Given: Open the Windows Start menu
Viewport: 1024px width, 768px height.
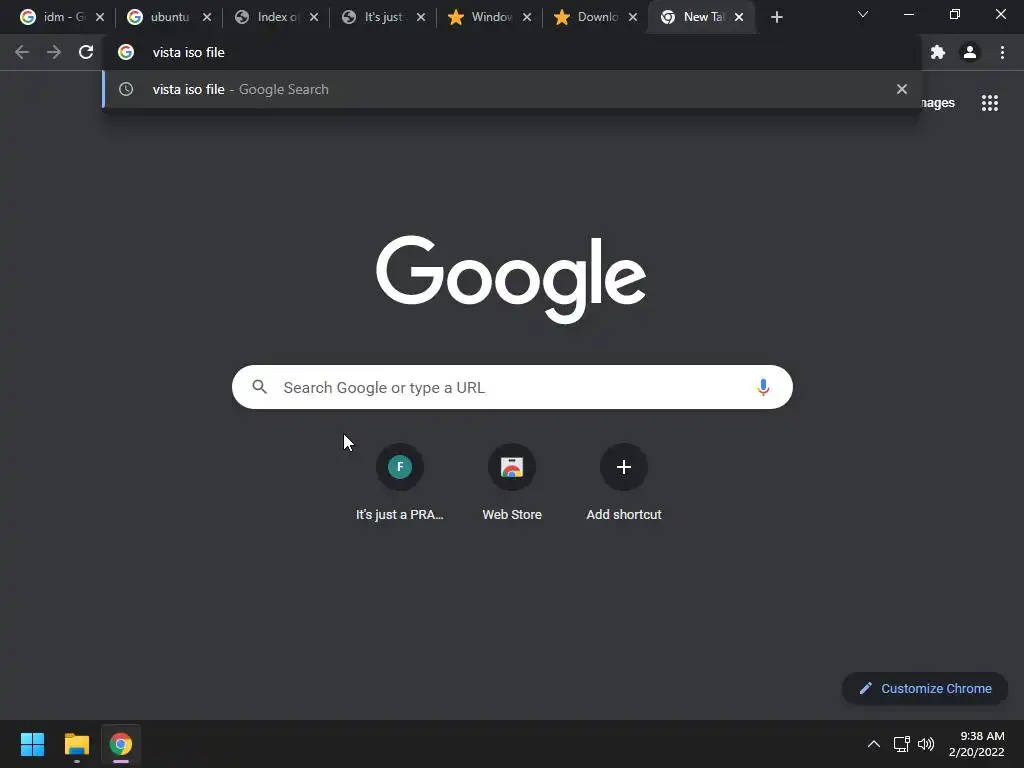Looking at the screenshot, I should [32, 744].
